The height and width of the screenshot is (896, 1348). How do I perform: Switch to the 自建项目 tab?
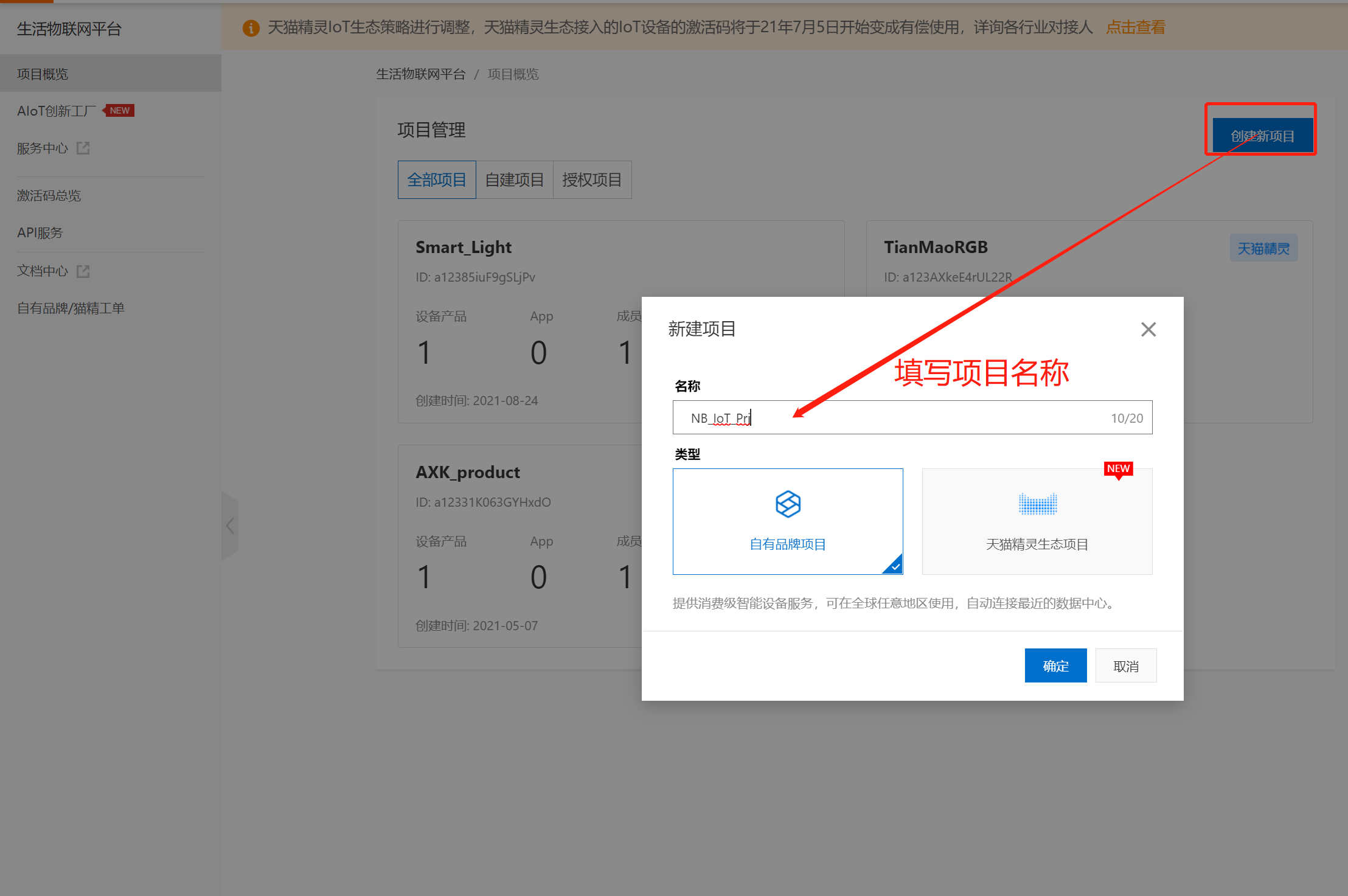514,179
